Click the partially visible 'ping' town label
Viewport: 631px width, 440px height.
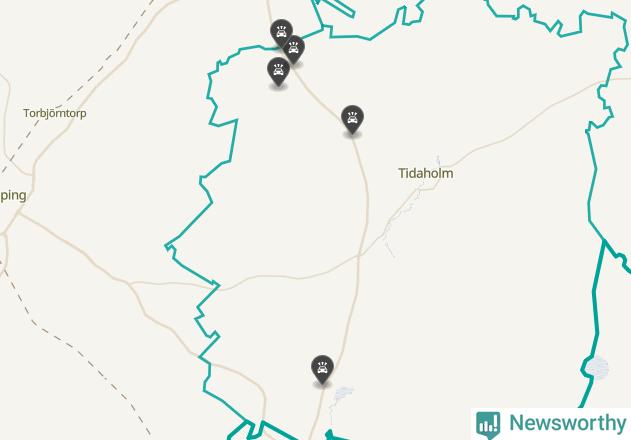coord(13,196)
